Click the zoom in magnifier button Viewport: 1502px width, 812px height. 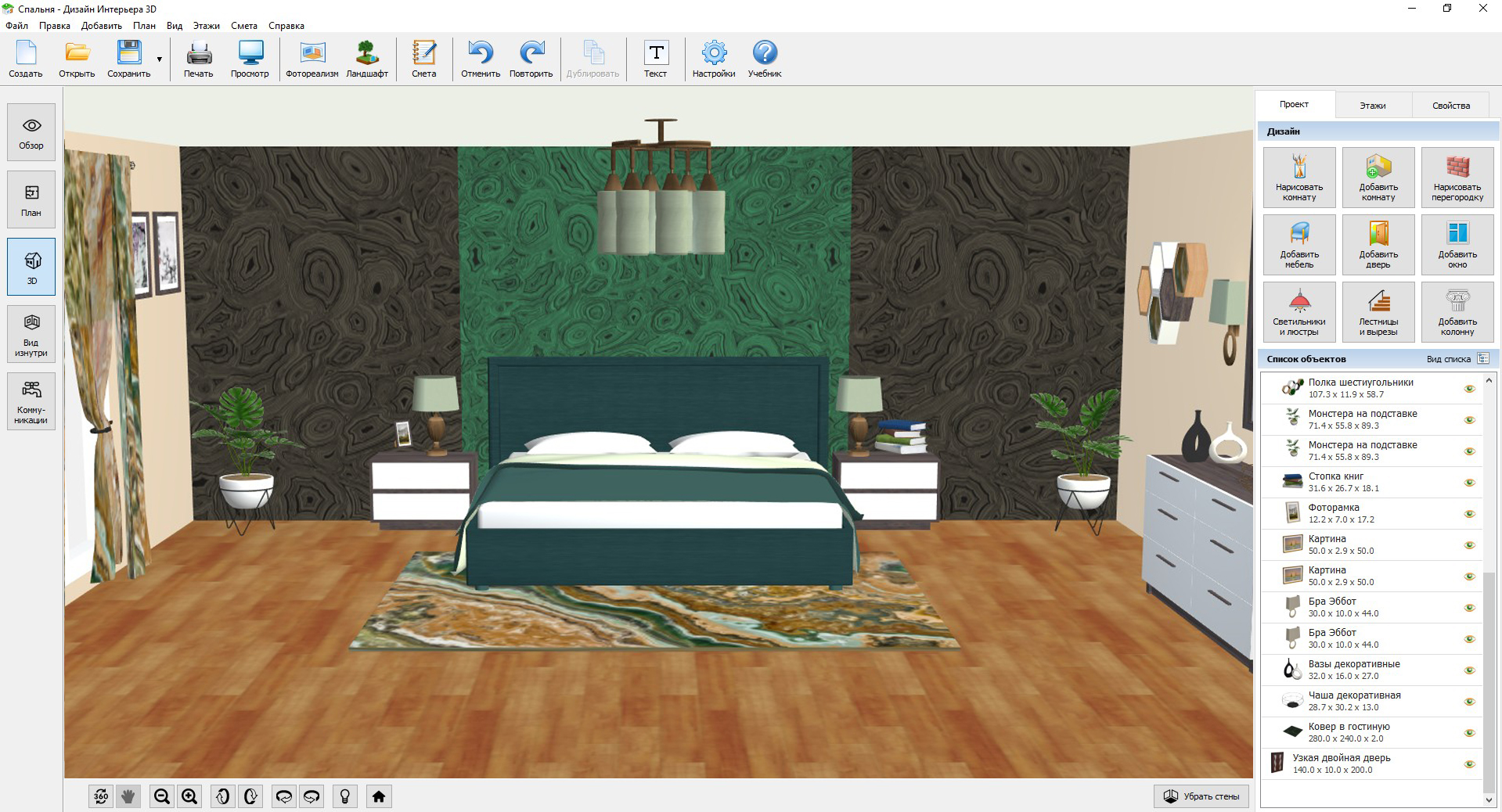coord(189,796)
